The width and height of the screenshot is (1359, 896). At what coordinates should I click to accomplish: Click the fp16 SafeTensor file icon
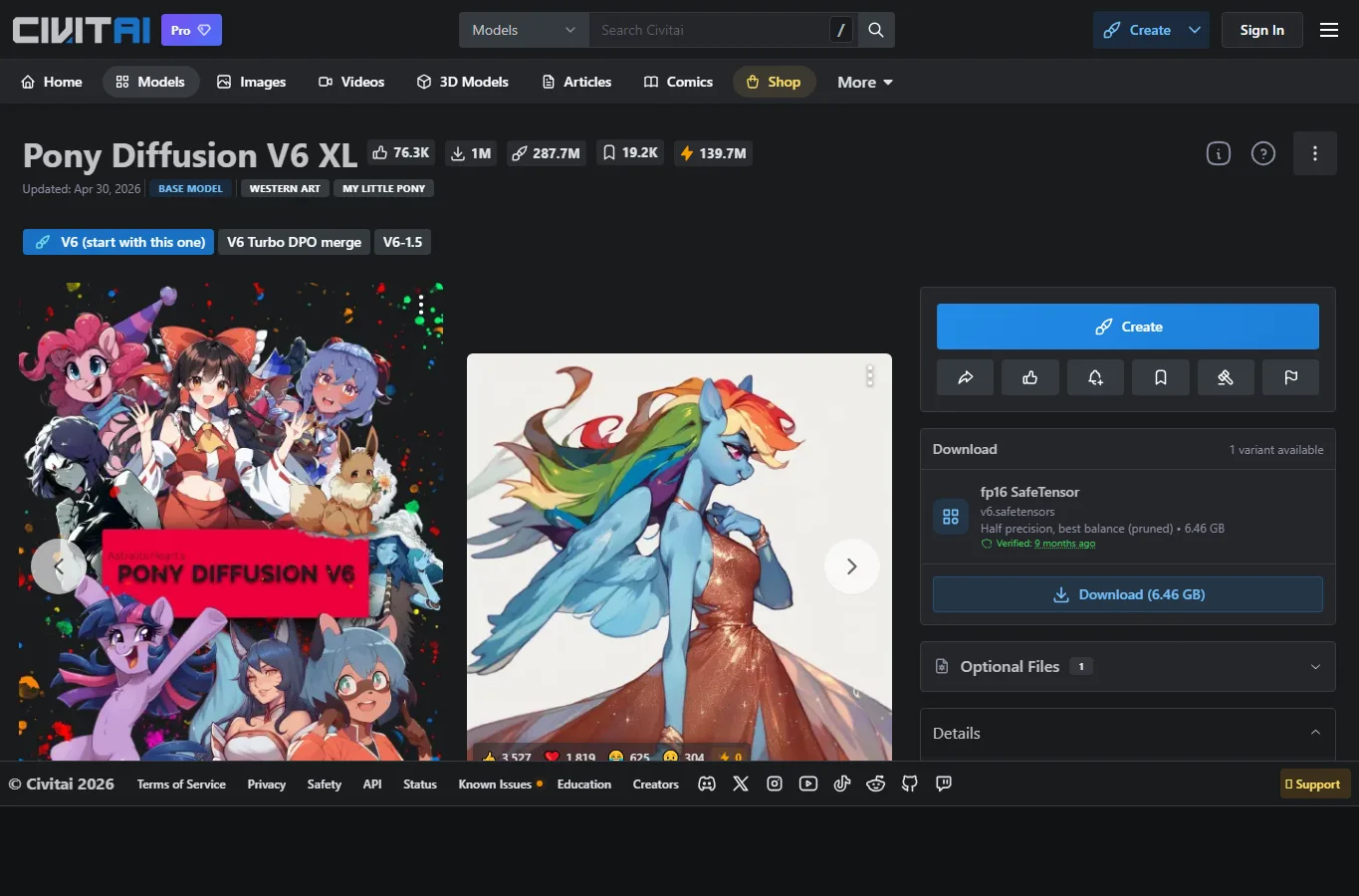click(x=951, y=517)
